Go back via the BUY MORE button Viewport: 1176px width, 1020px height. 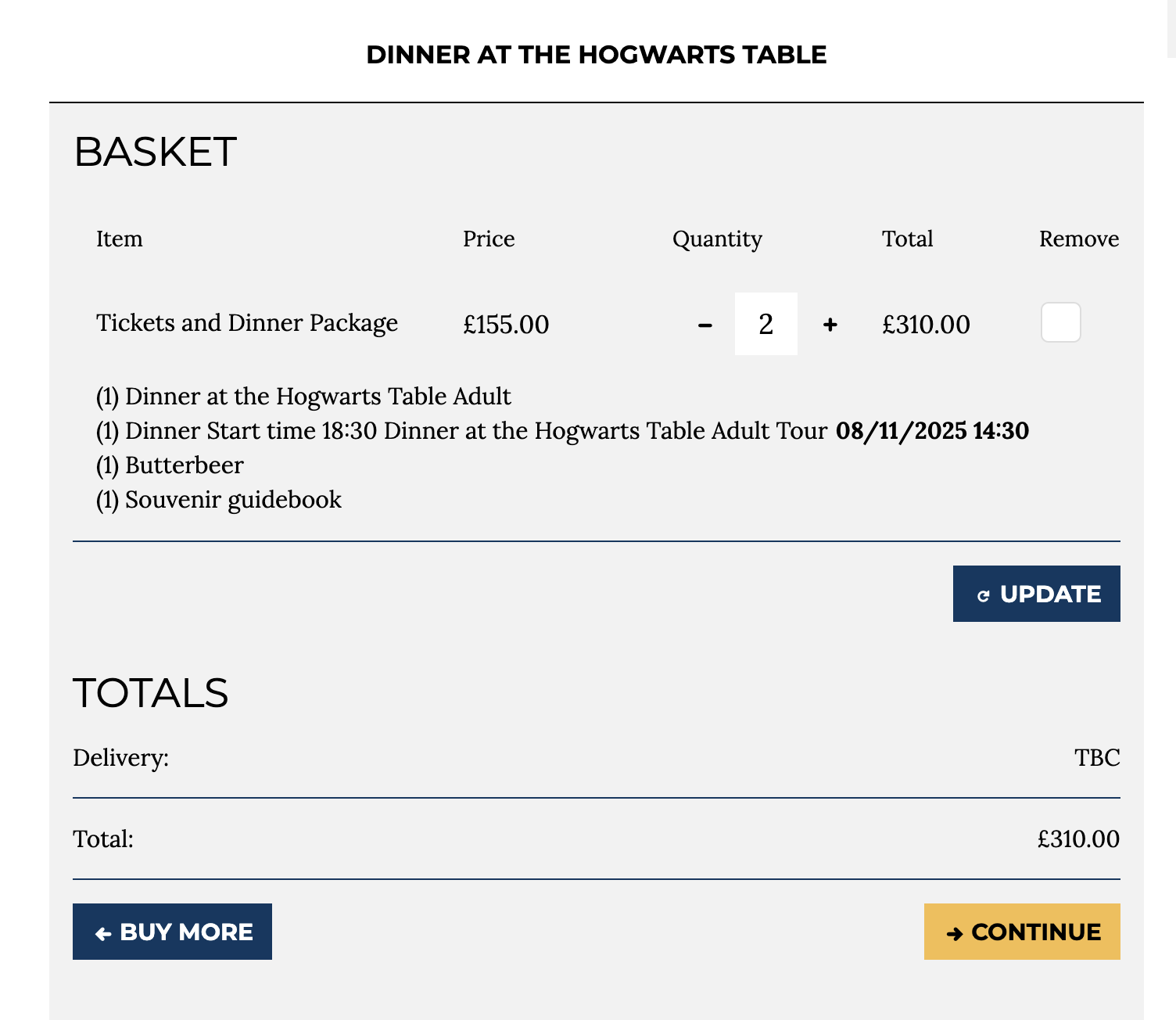coord(172,932)
